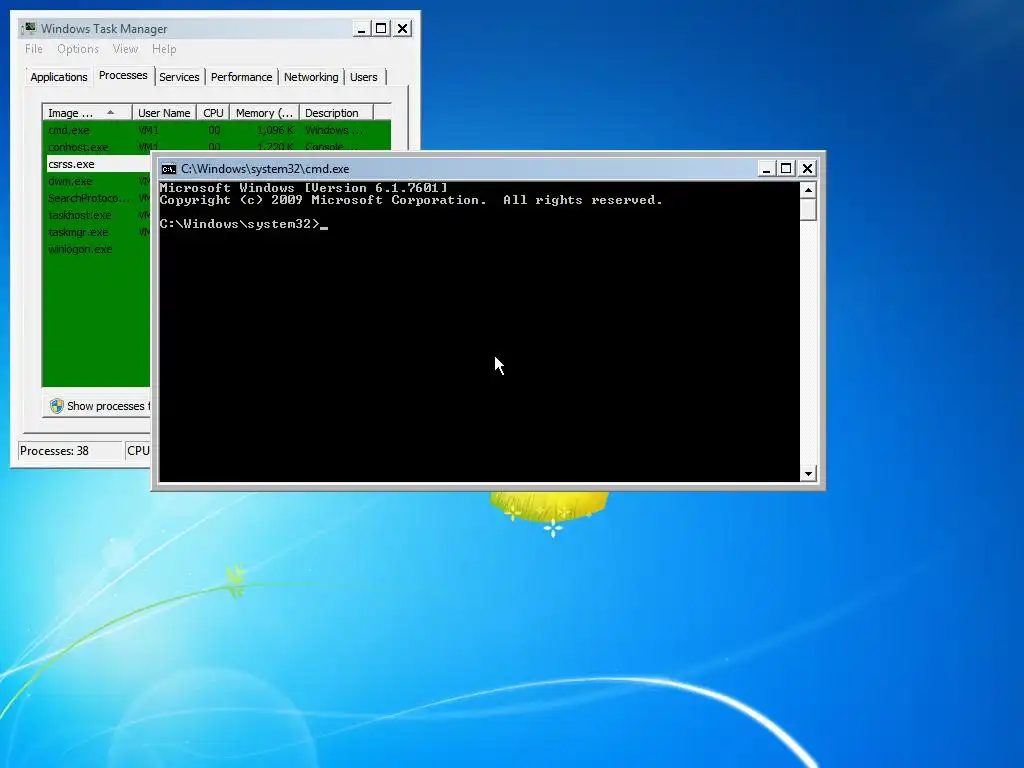Select the winlogon.exe process row
This screenshot has width=1024, height=768.
click(97, 249)
